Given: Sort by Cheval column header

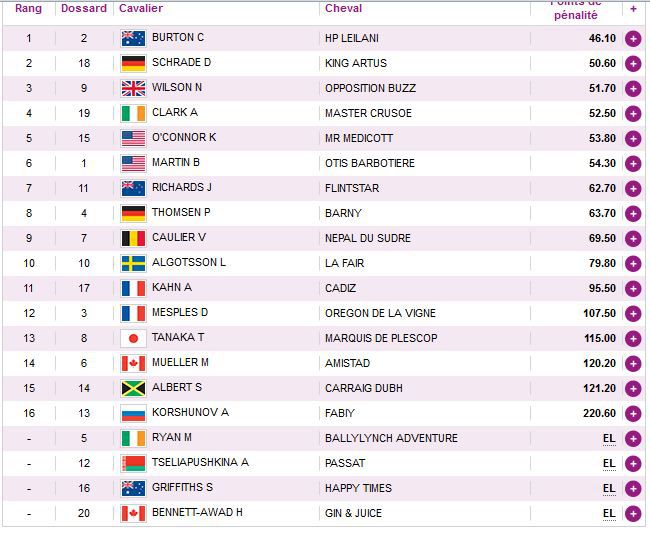Looking at the screenshot, I should (343, 9).
